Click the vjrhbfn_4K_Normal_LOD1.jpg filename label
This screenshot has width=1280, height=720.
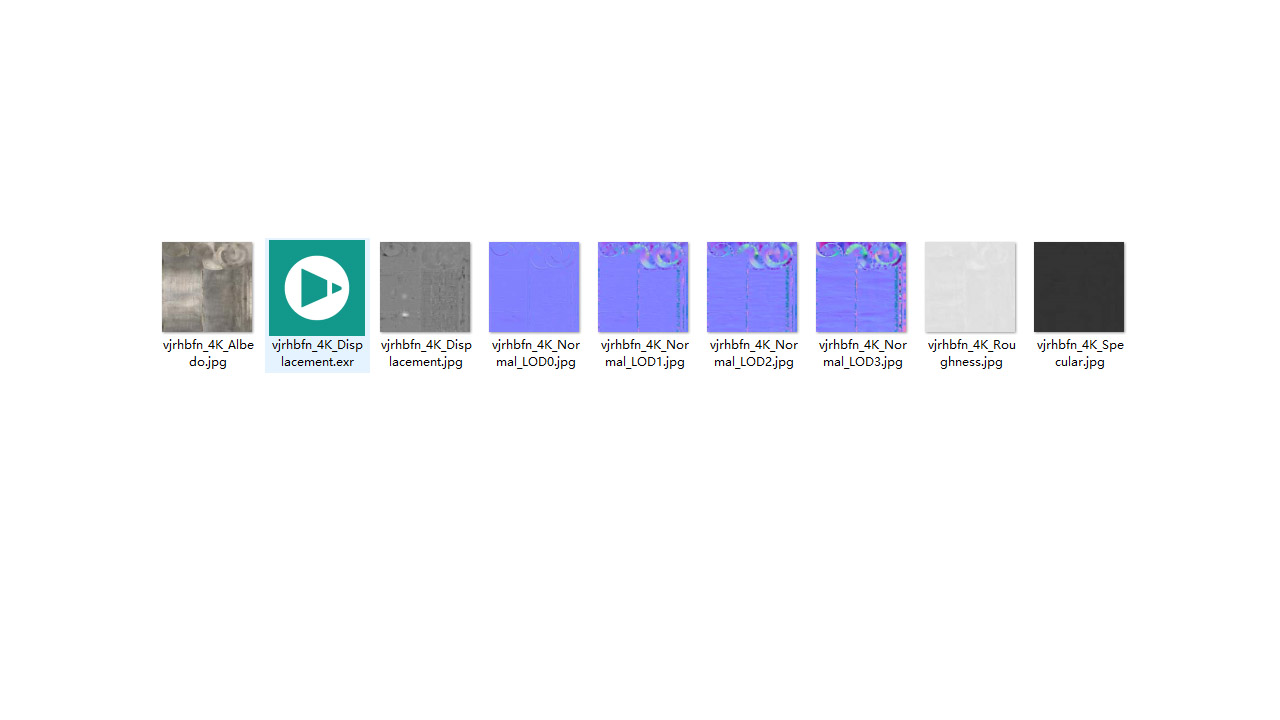pos(644,353)
